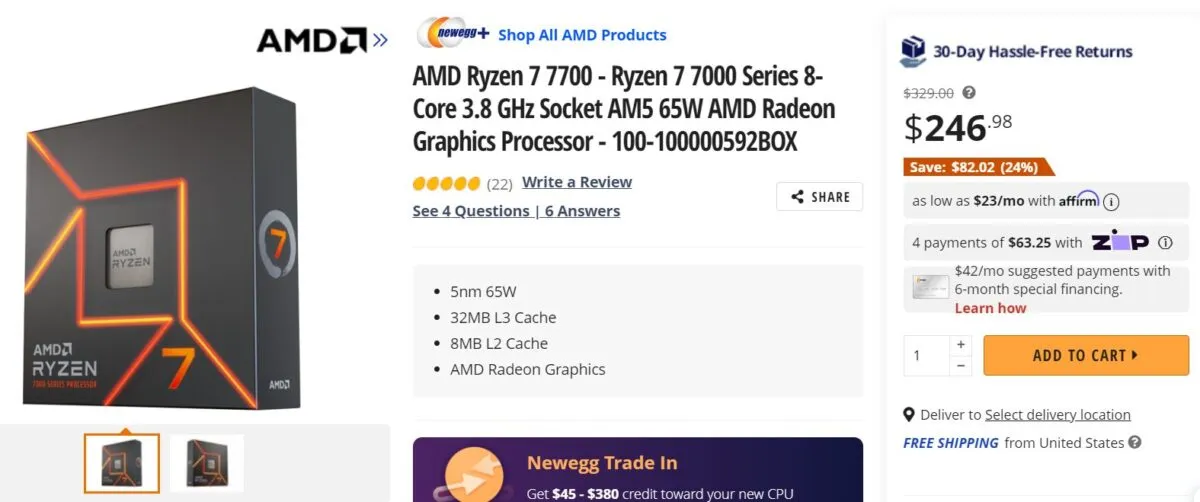Click the quantity input field
The height and width of the screenshot is (502, 1200).
click(x=926, y=355)
